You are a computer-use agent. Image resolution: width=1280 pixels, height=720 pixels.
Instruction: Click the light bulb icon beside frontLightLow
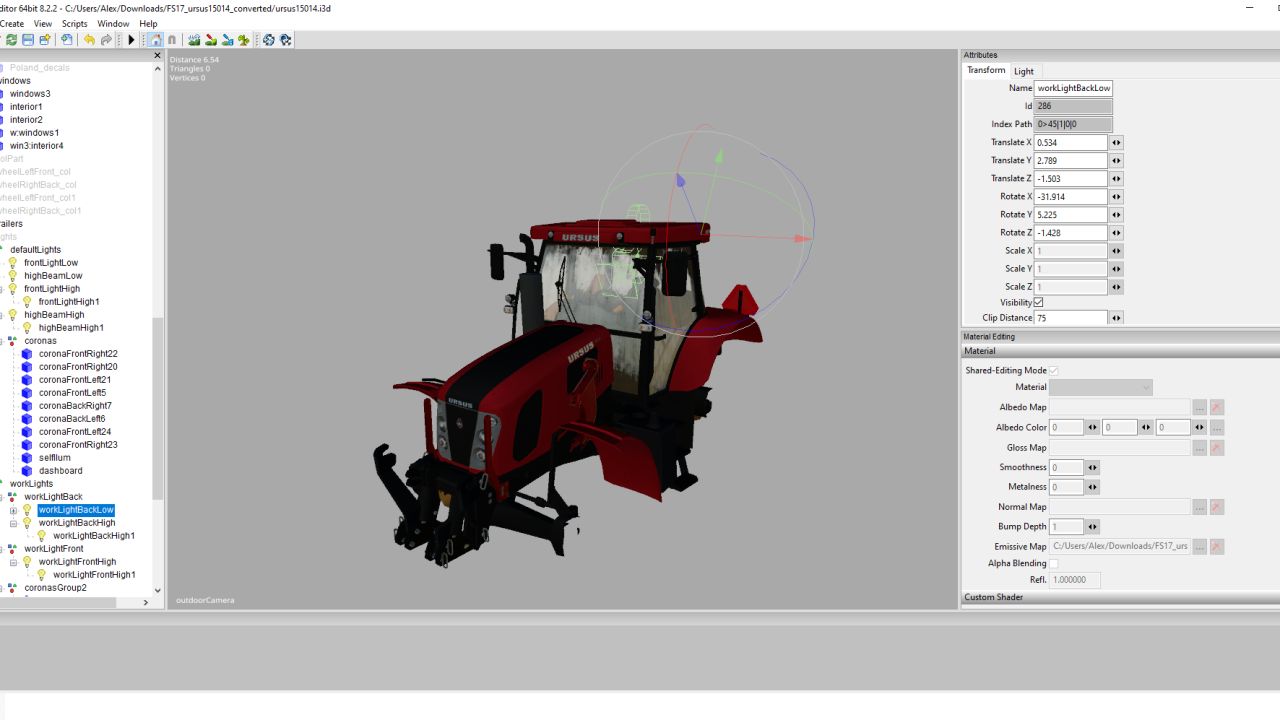coord(13,263)
